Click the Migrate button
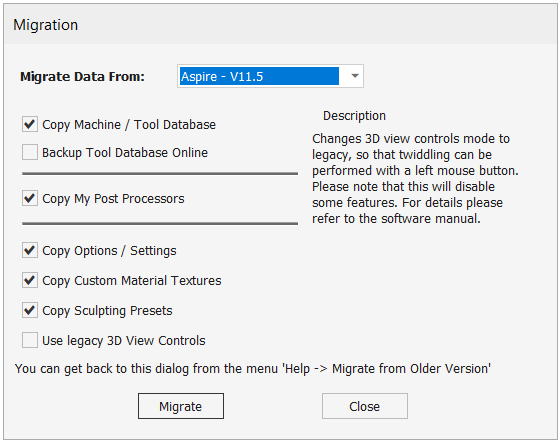Screen dimensions: 560x442 (181, 406)
